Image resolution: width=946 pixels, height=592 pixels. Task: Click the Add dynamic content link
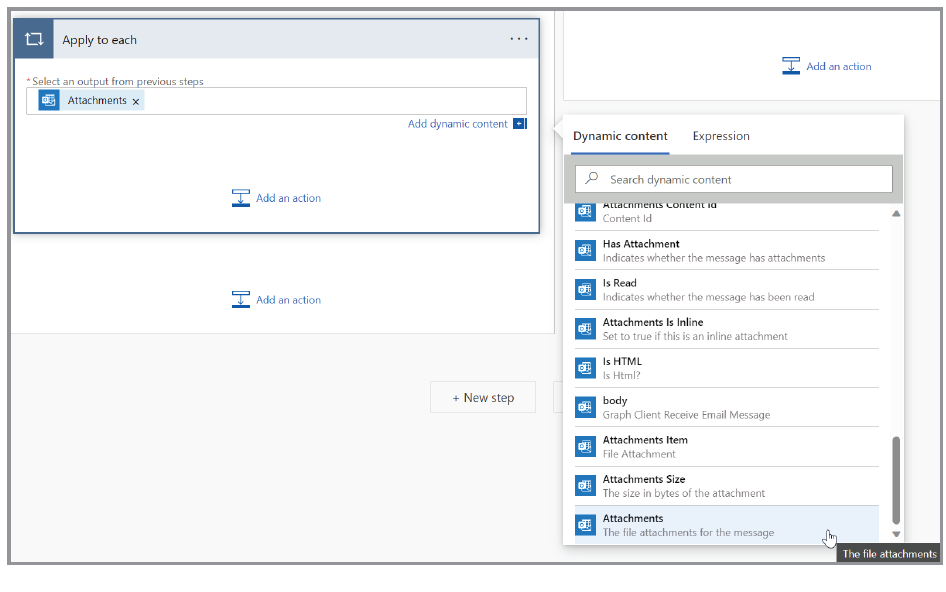(457, 124)
